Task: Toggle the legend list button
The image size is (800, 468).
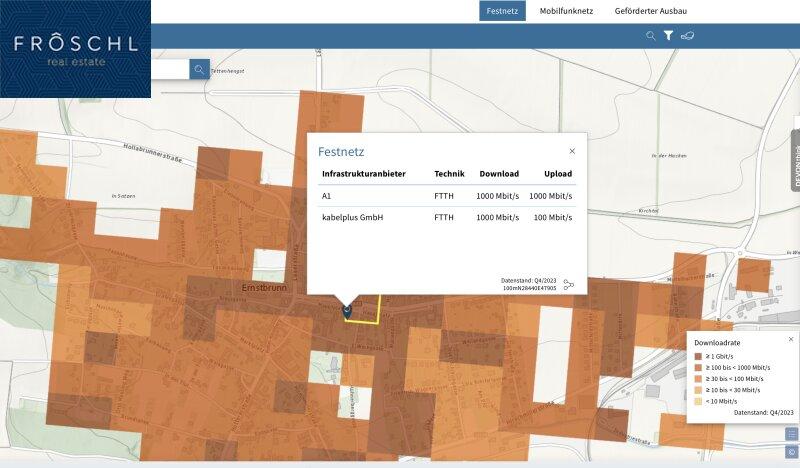Action: (791, 434)
